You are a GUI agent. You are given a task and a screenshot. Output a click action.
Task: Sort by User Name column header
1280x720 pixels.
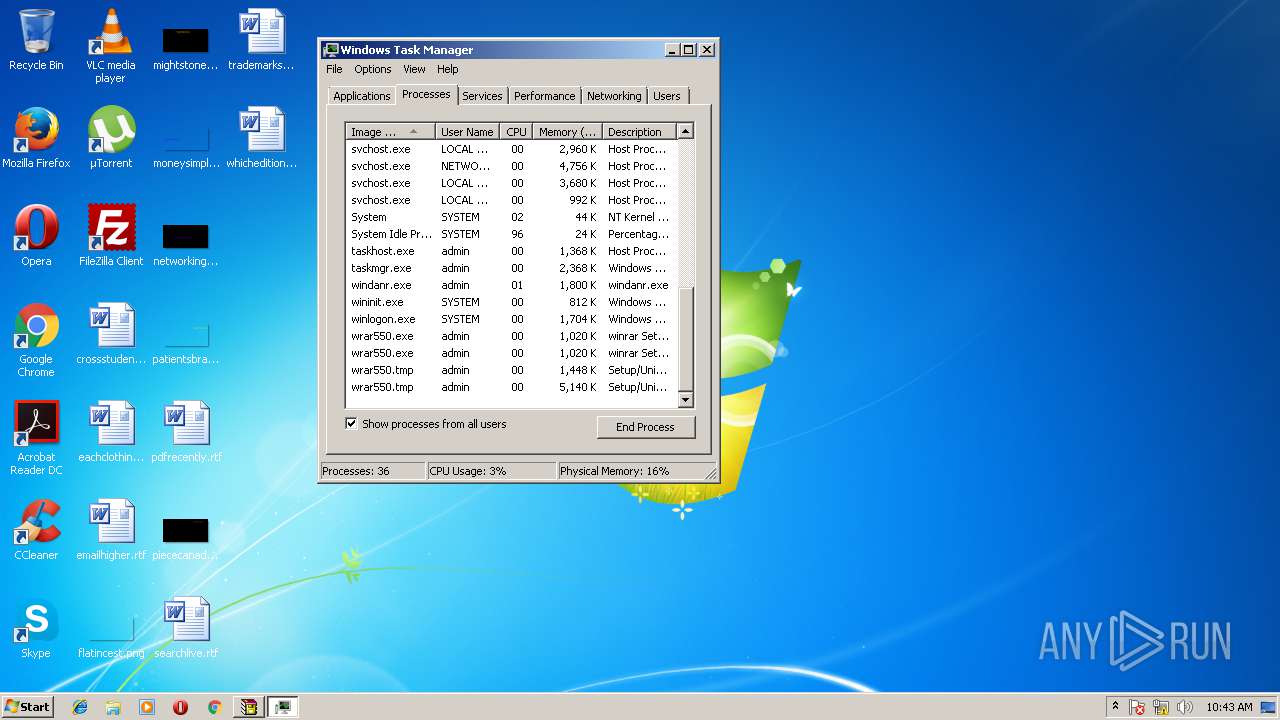pyautogui.click(x=467, y=132)
